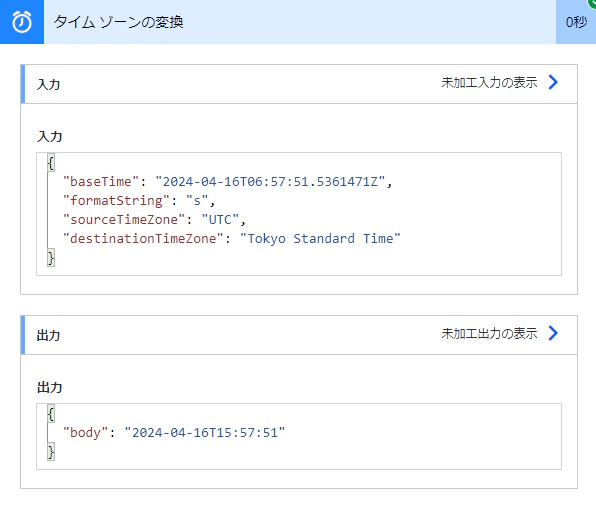Click the 出力 section header
Screen dimensions: 596x508
click(299, 335)
